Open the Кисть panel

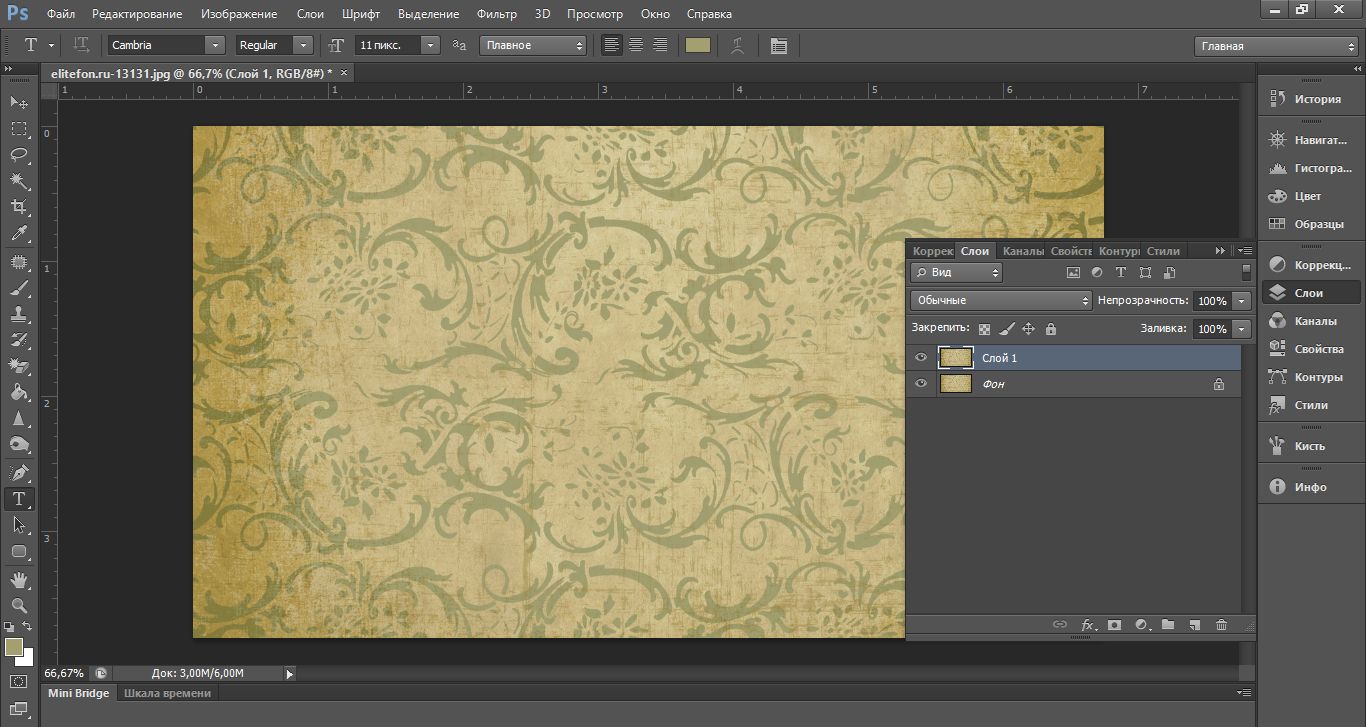(x=1309, y=446)
